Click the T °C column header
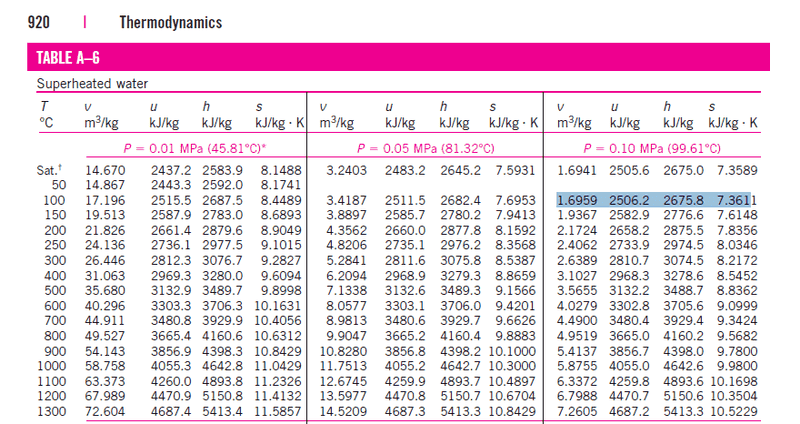Screen dimensions: 800x424 coord(44,114)
